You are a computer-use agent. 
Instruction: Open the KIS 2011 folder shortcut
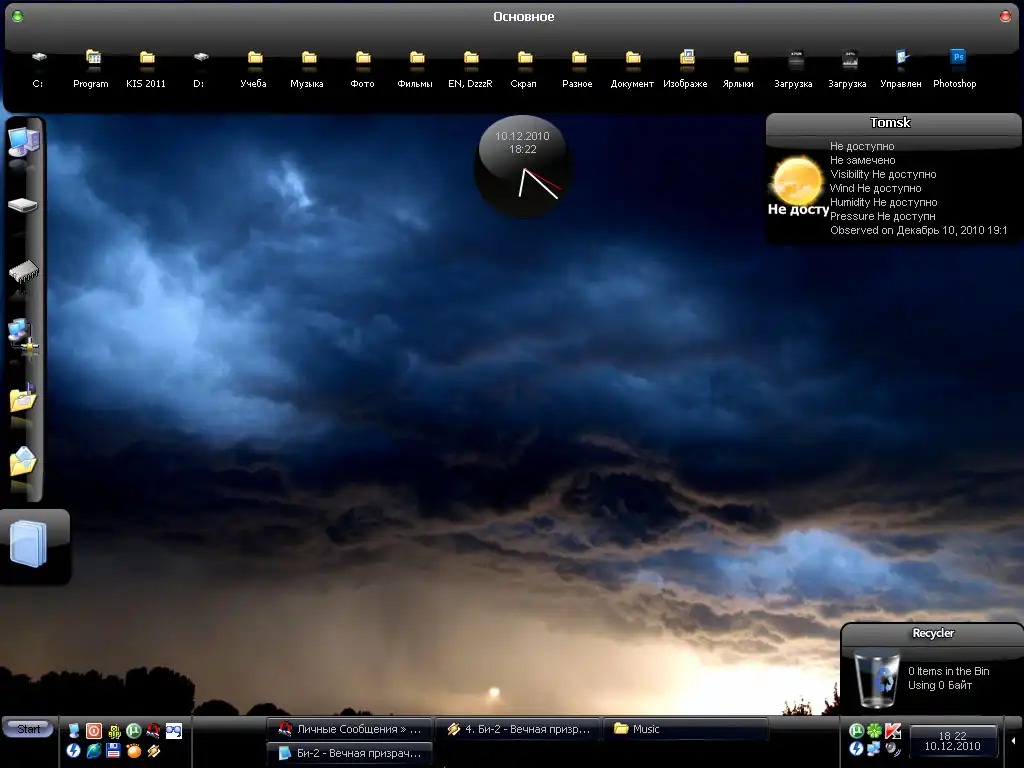146,59
